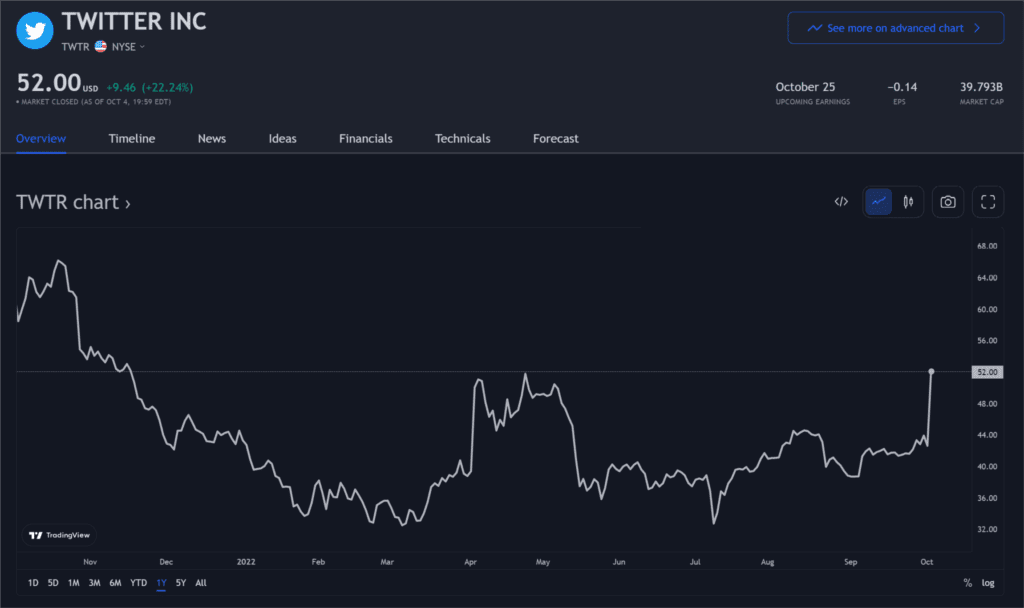Image resolution: width=1024 pixels, height=608 pixels.
Task: Open the TWTR chart link
Action: click(73, 202)
